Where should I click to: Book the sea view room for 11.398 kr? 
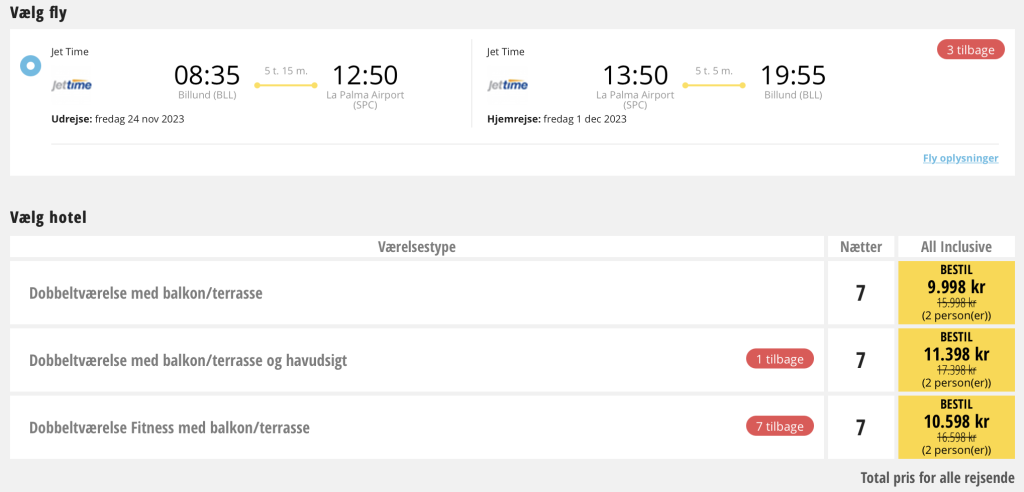click(x=956, y=360)
